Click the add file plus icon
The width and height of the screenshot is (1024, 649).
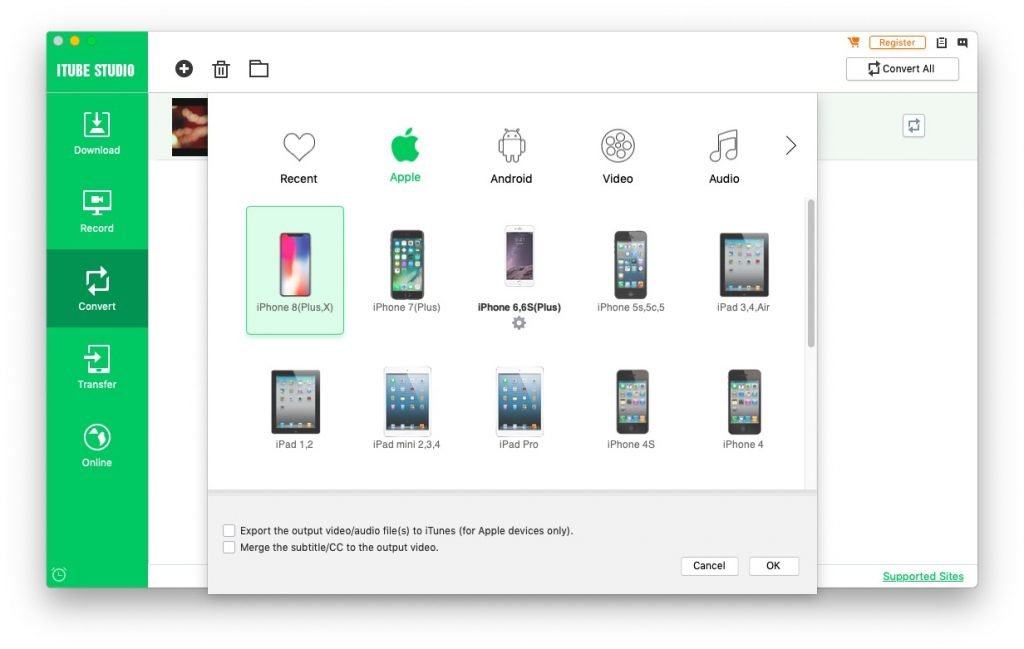coord(184,69)
